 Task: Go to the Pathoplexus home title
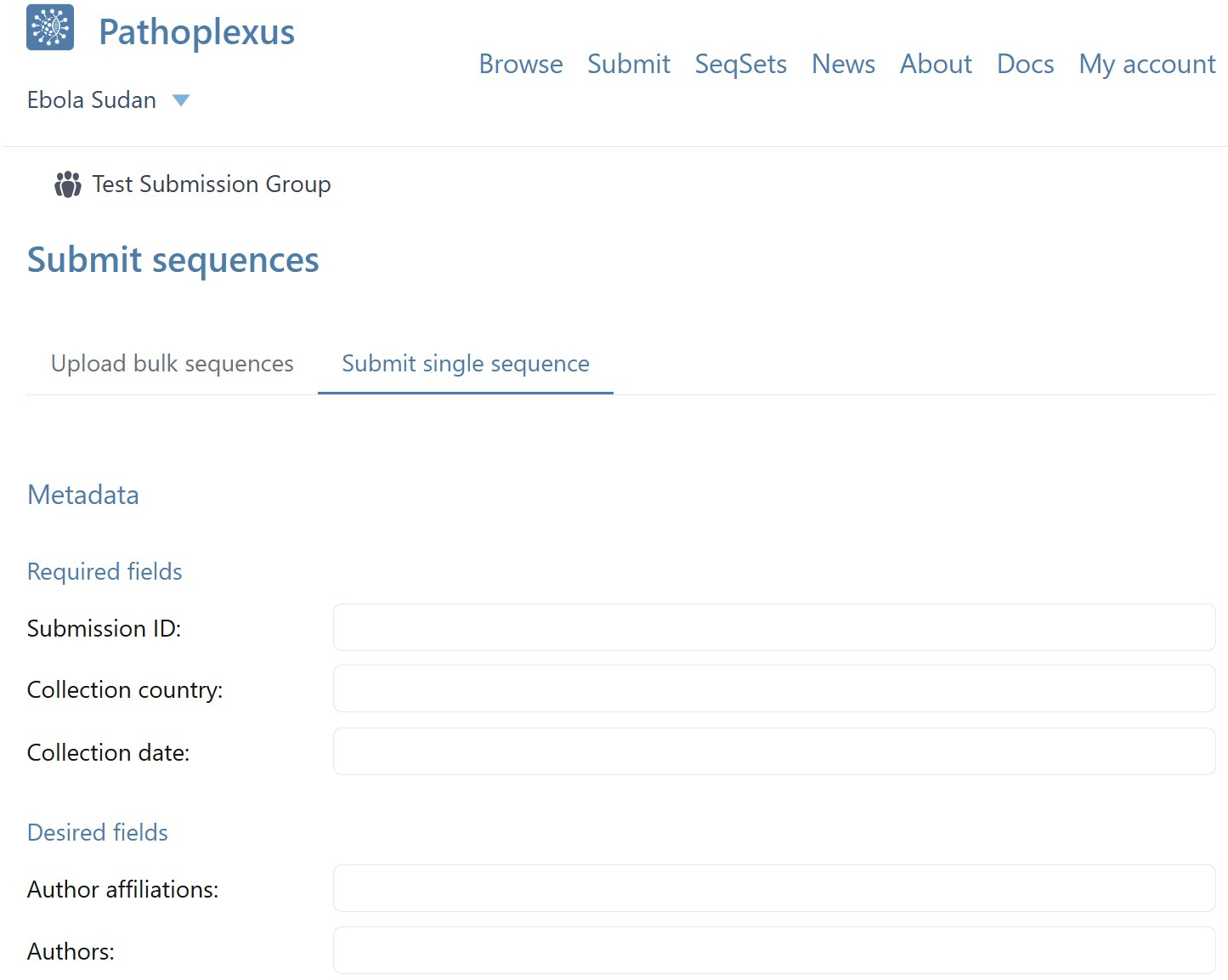click(x=196, y=32)
